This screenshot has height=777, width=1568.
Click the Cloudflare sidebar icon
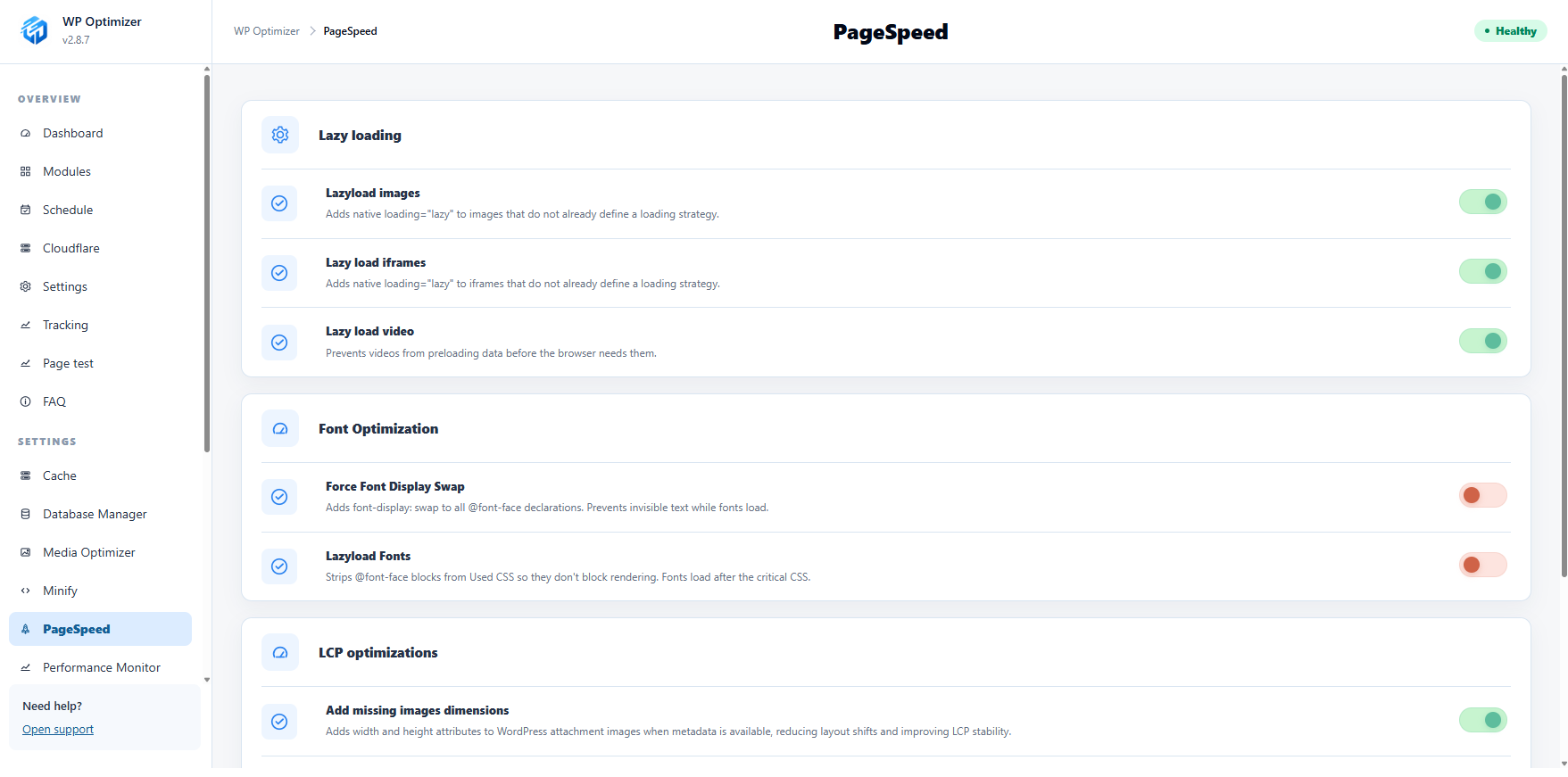pos(26,248)
